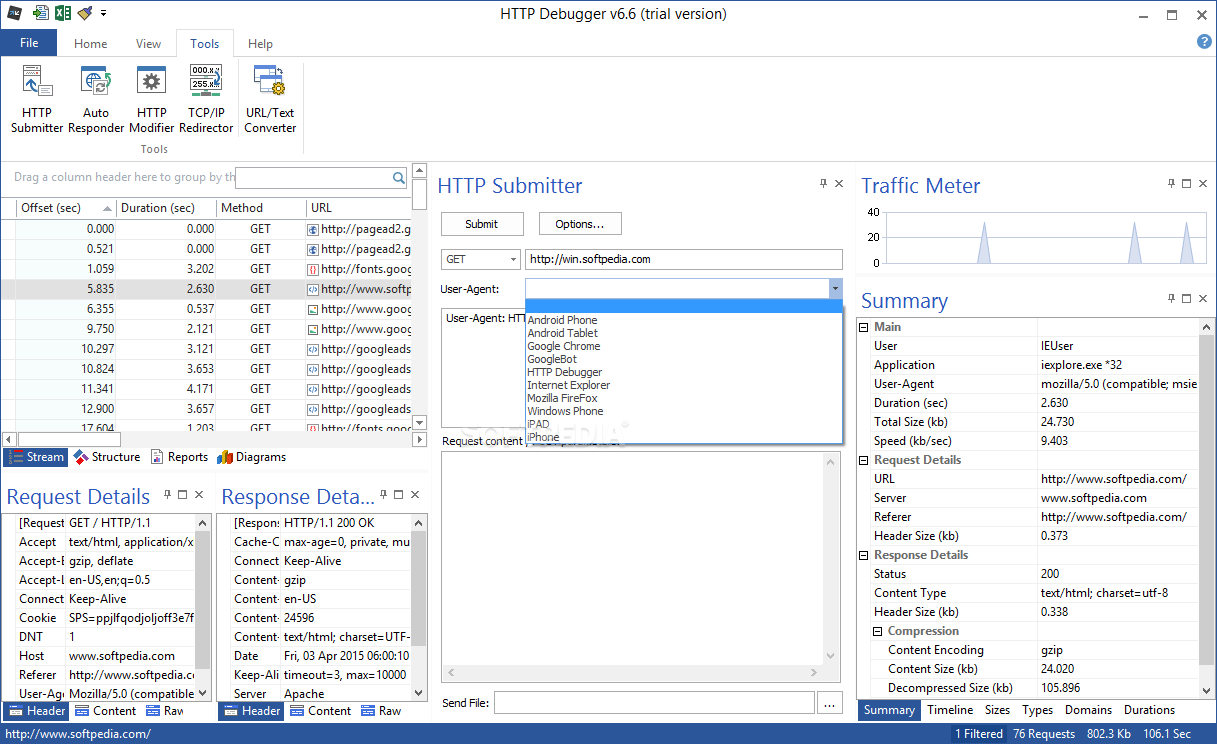Select the request row with offset 12.900

click(x=206, y=409)
